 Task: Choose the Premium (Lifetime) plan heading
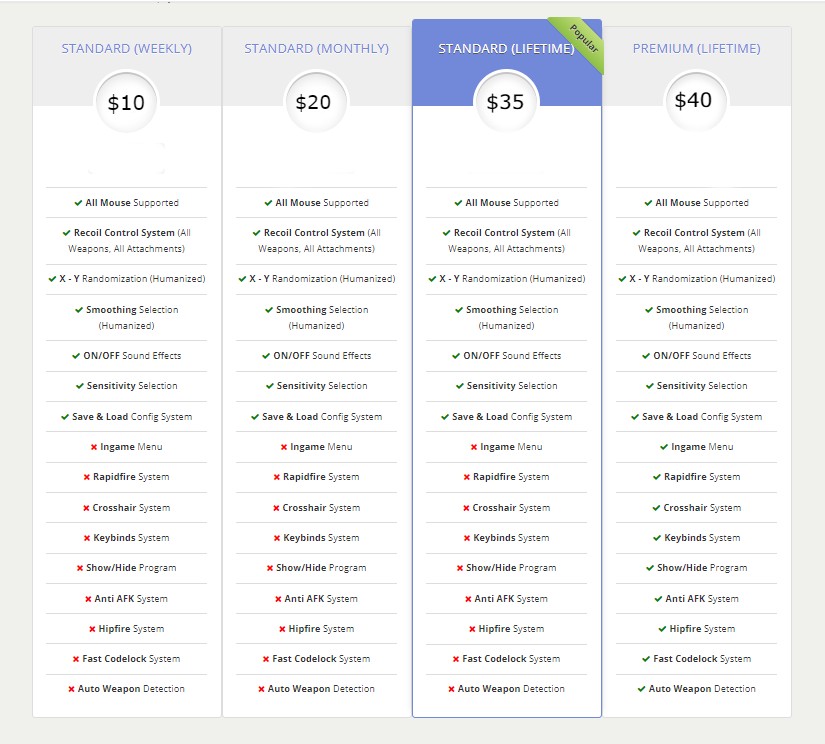click(697, 48)
